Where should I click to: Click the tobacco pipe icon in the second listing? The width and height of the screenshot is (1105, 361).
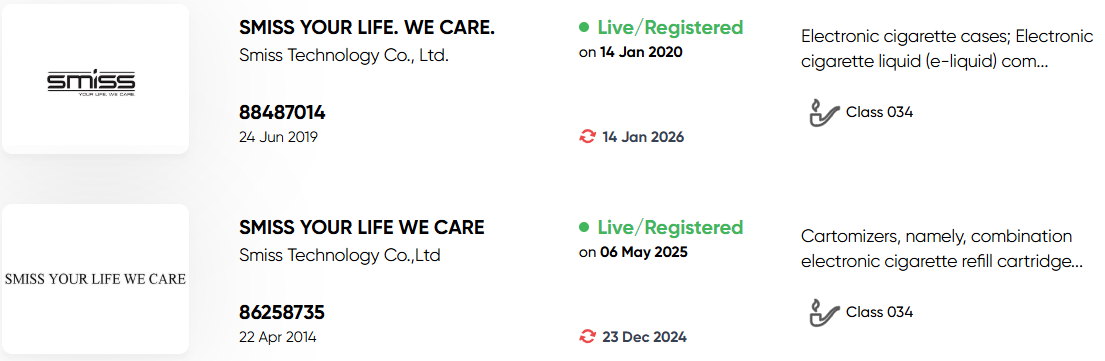coord(824,312)
